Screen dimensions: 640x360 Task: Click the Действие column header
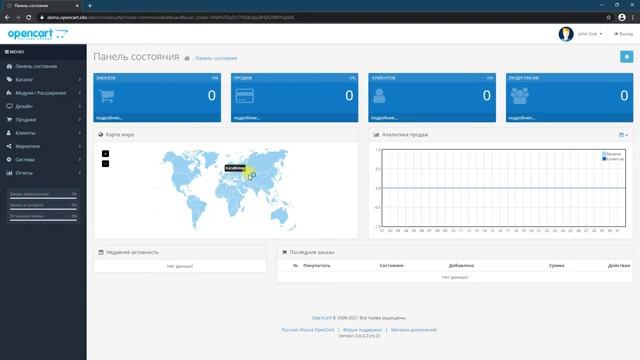(x=619, y=265)
